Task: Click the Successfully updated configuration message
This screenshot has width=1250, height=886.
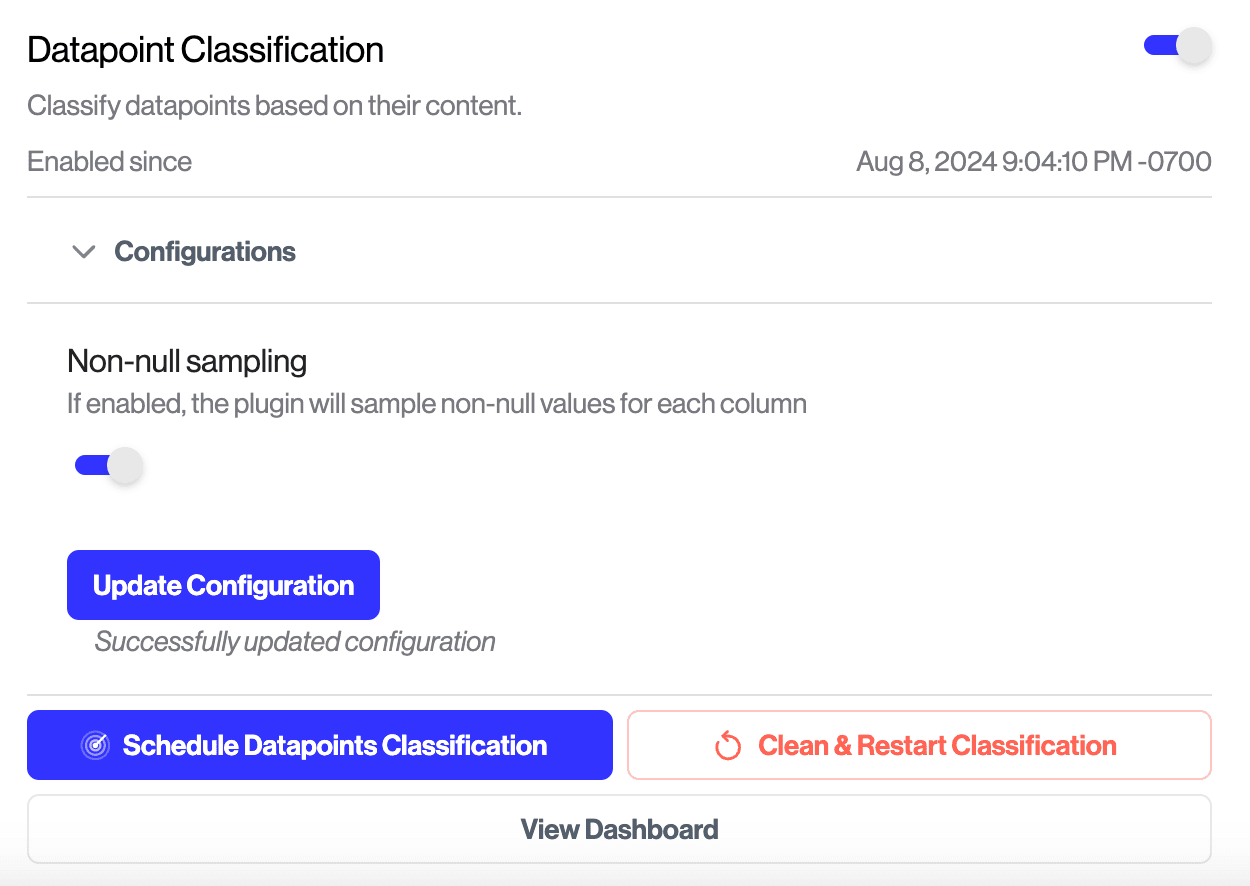Action: click(295, 642)
